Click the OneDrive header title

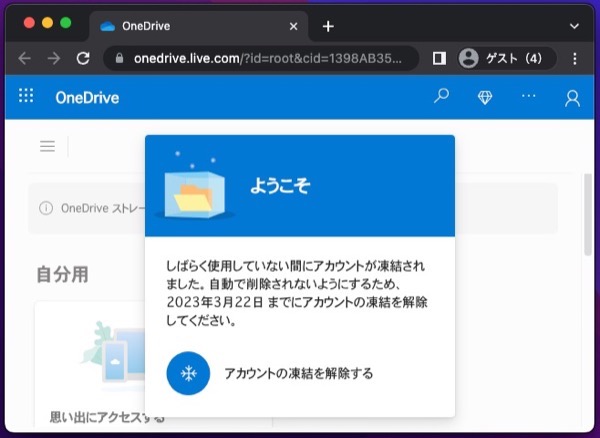[x=87, y=98]
